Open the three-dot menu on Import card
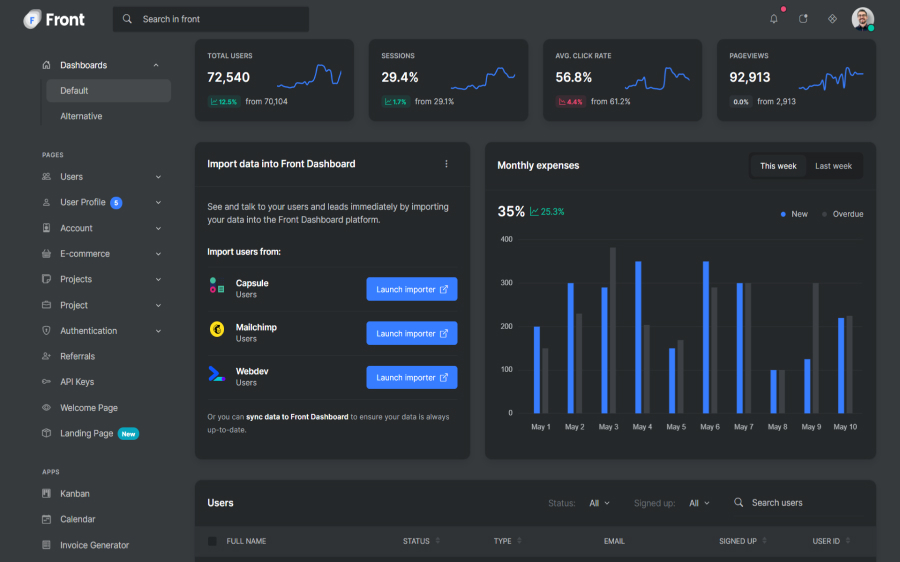Image resolution: width=900 pixels, height=562 pixels. tap(446, 164)
